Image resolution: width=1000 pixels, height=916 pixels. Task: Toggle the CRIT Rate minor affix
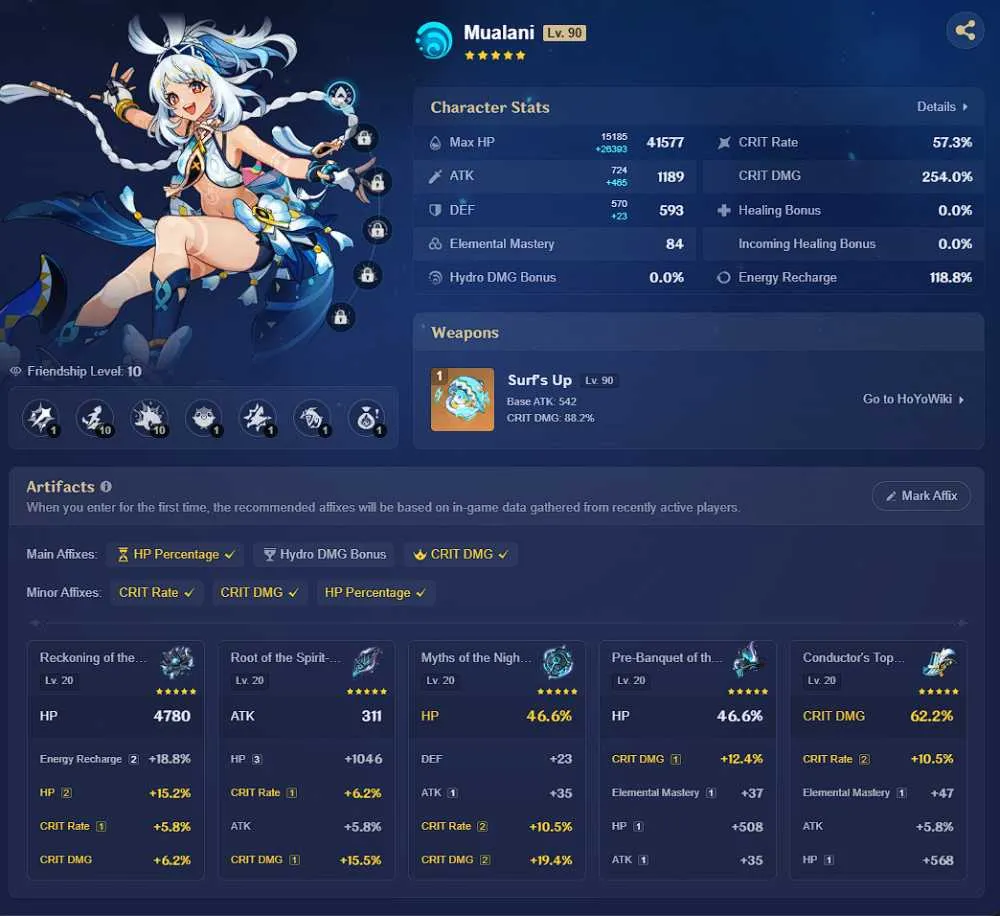pyautogui.click(x=156, y=593)
